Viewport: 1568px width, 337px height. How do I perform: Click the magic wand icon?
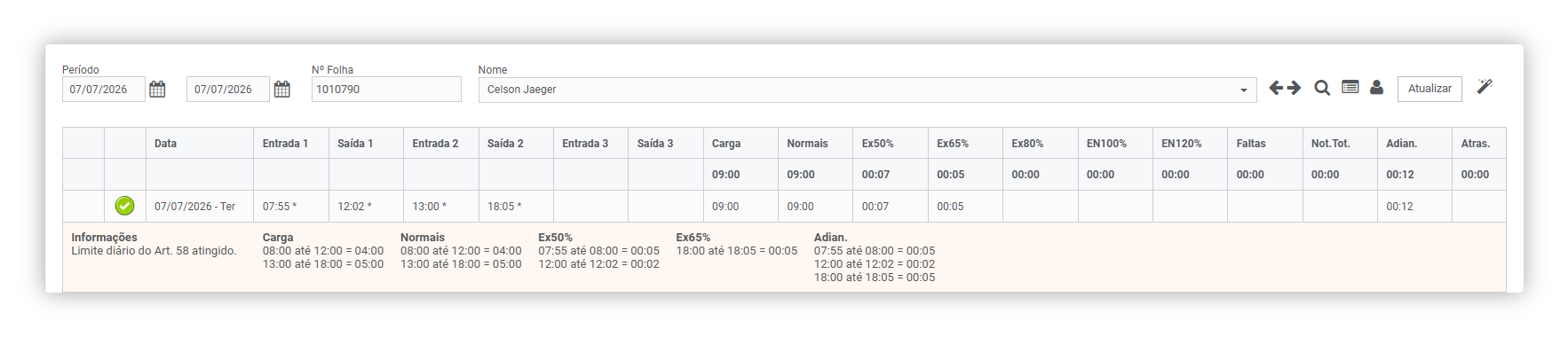1485,86
